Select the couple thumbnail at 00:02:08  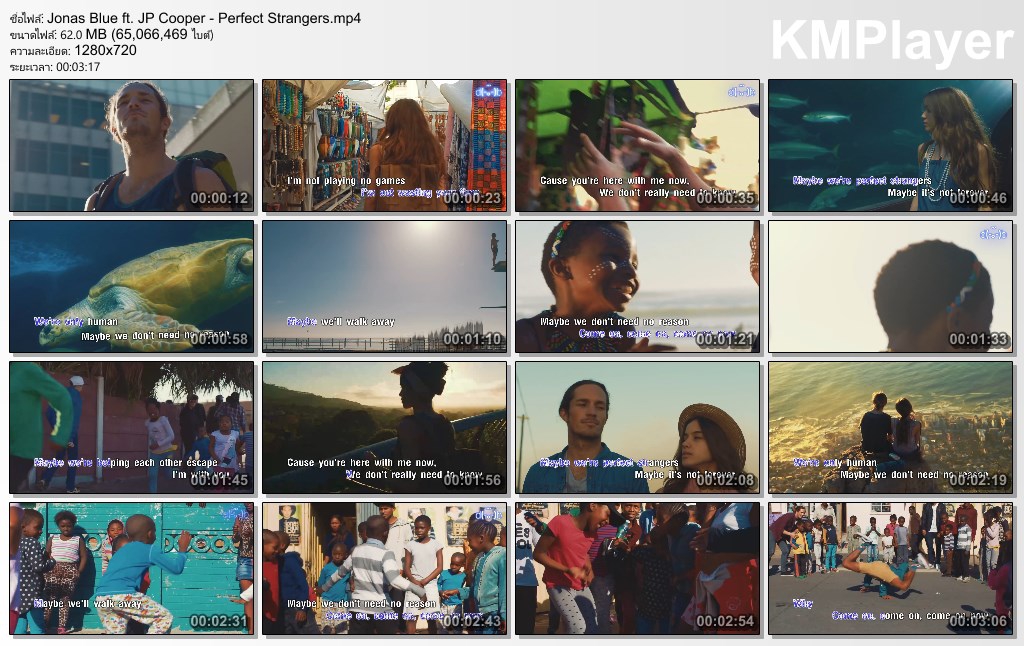tap(637, 427)
